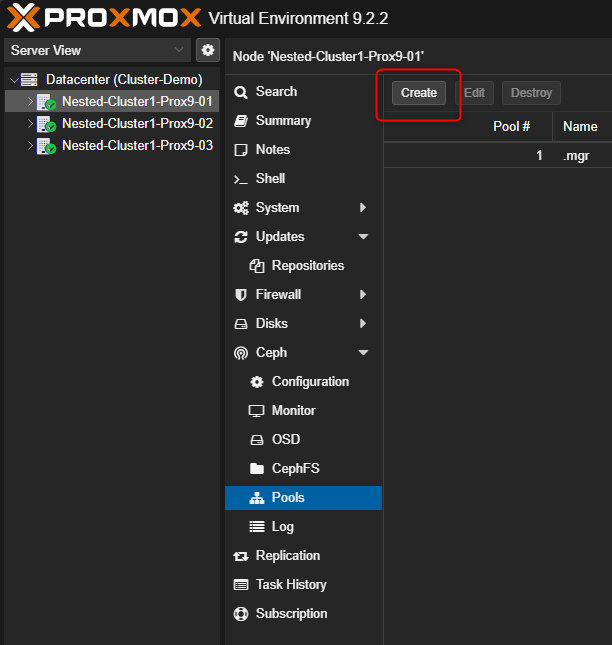
Task: Click the Proxmox logo
Action: [104, 18]
